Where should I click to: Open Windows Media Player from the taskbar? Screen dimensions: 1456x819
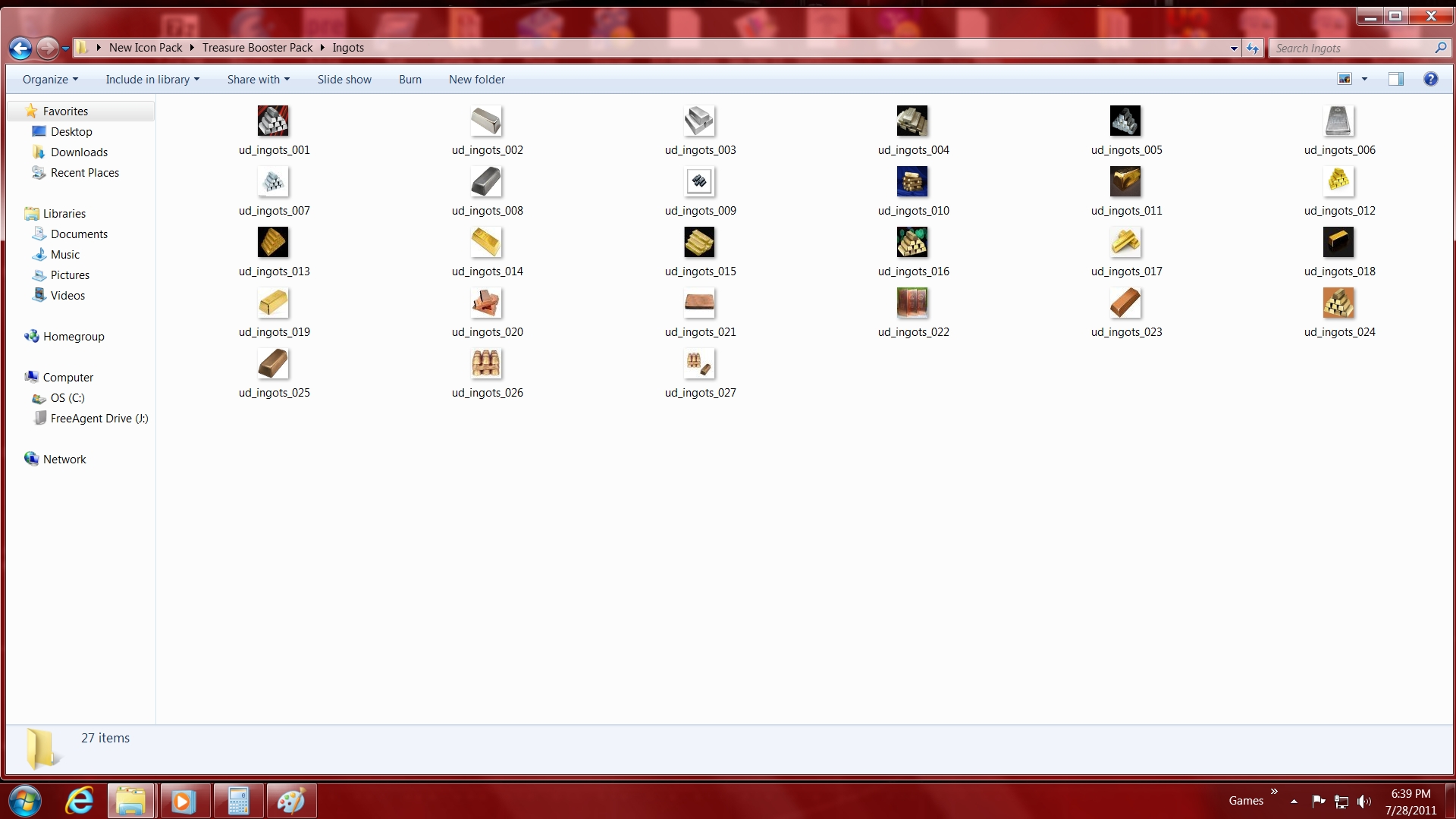point(184,801)
